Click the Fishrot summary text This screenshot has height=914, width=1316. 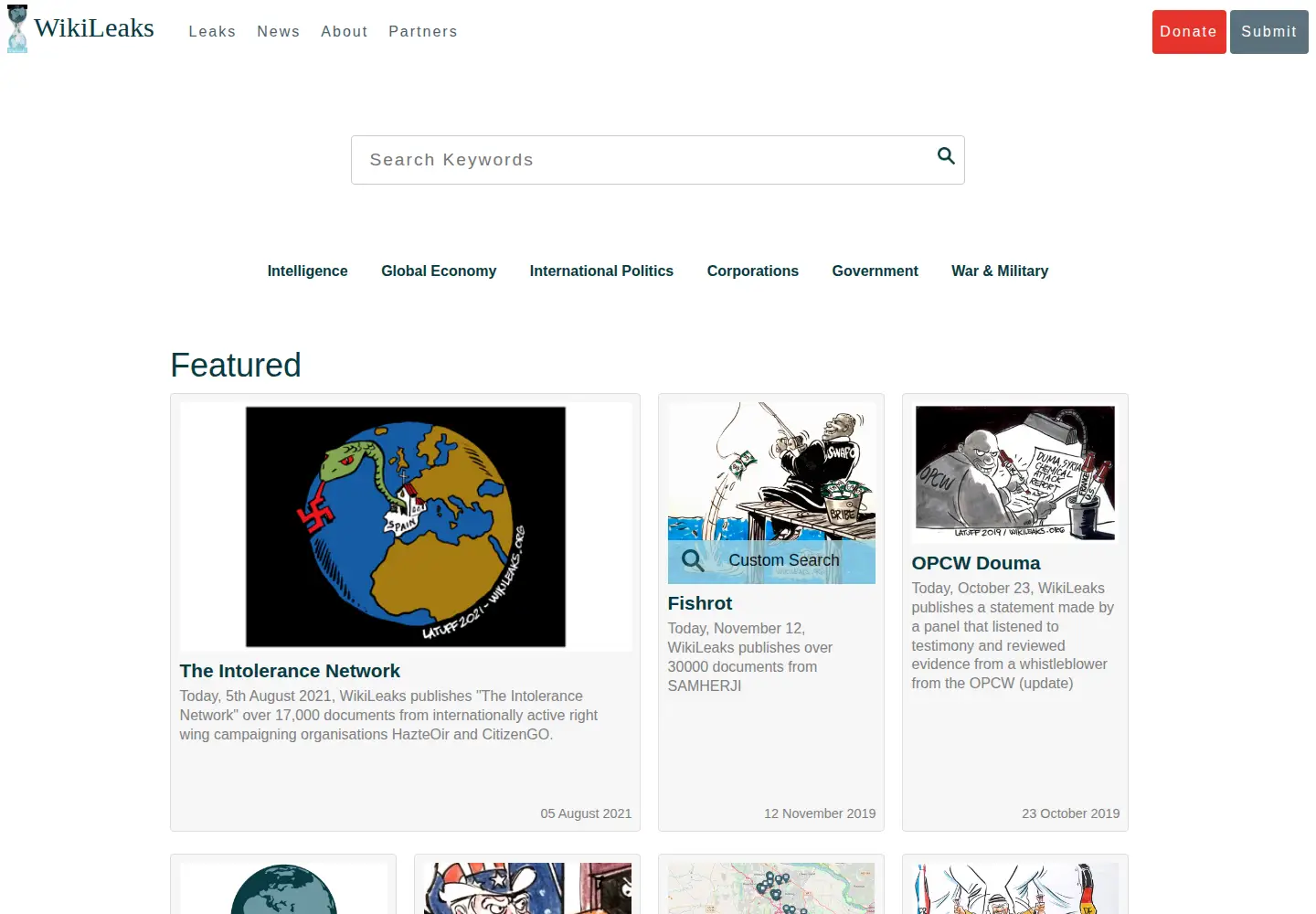750,657
